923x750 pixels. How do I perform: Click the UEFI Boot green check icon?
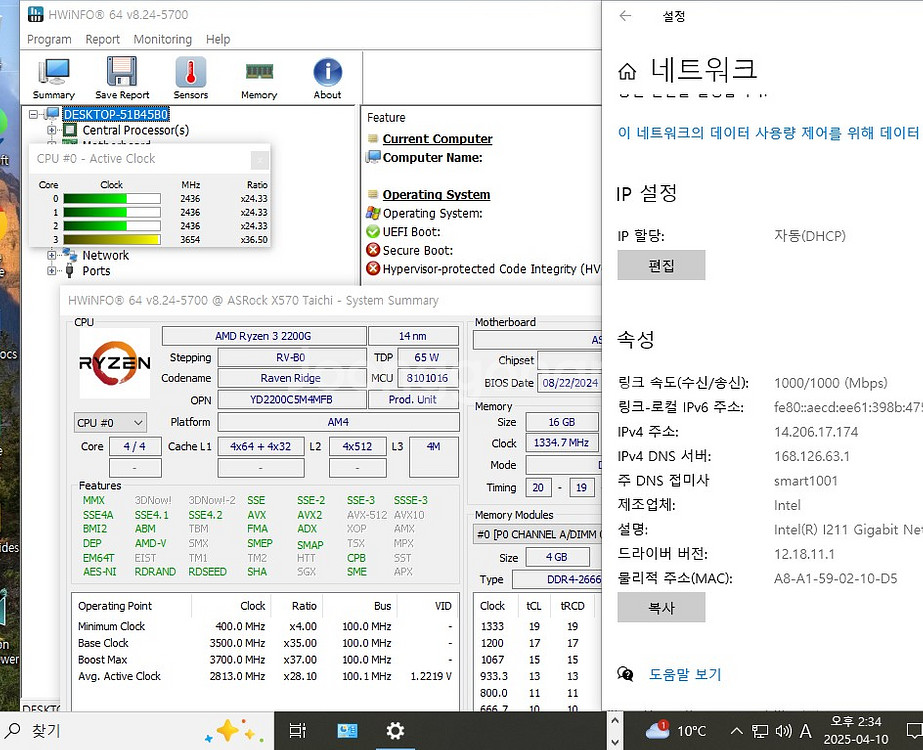coord(373,231)
